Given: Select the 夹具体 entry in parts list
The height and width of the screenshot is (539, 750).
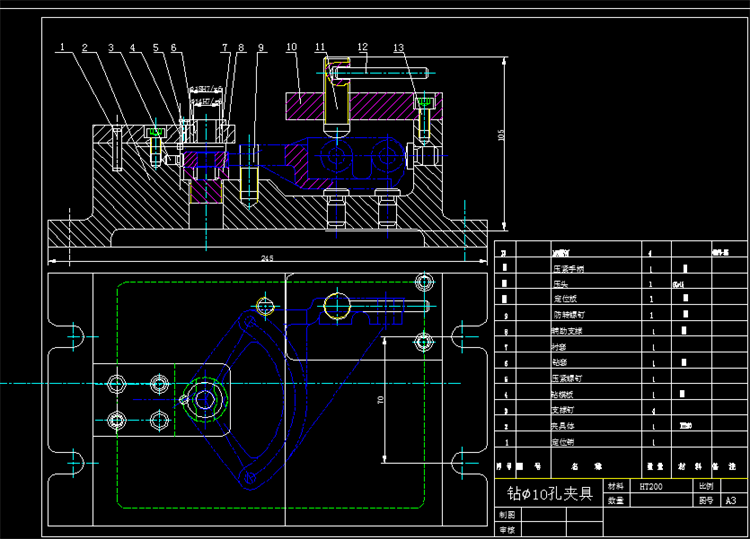Looking at the screenshot, I should pyautogui.click(x=562, y=426).
